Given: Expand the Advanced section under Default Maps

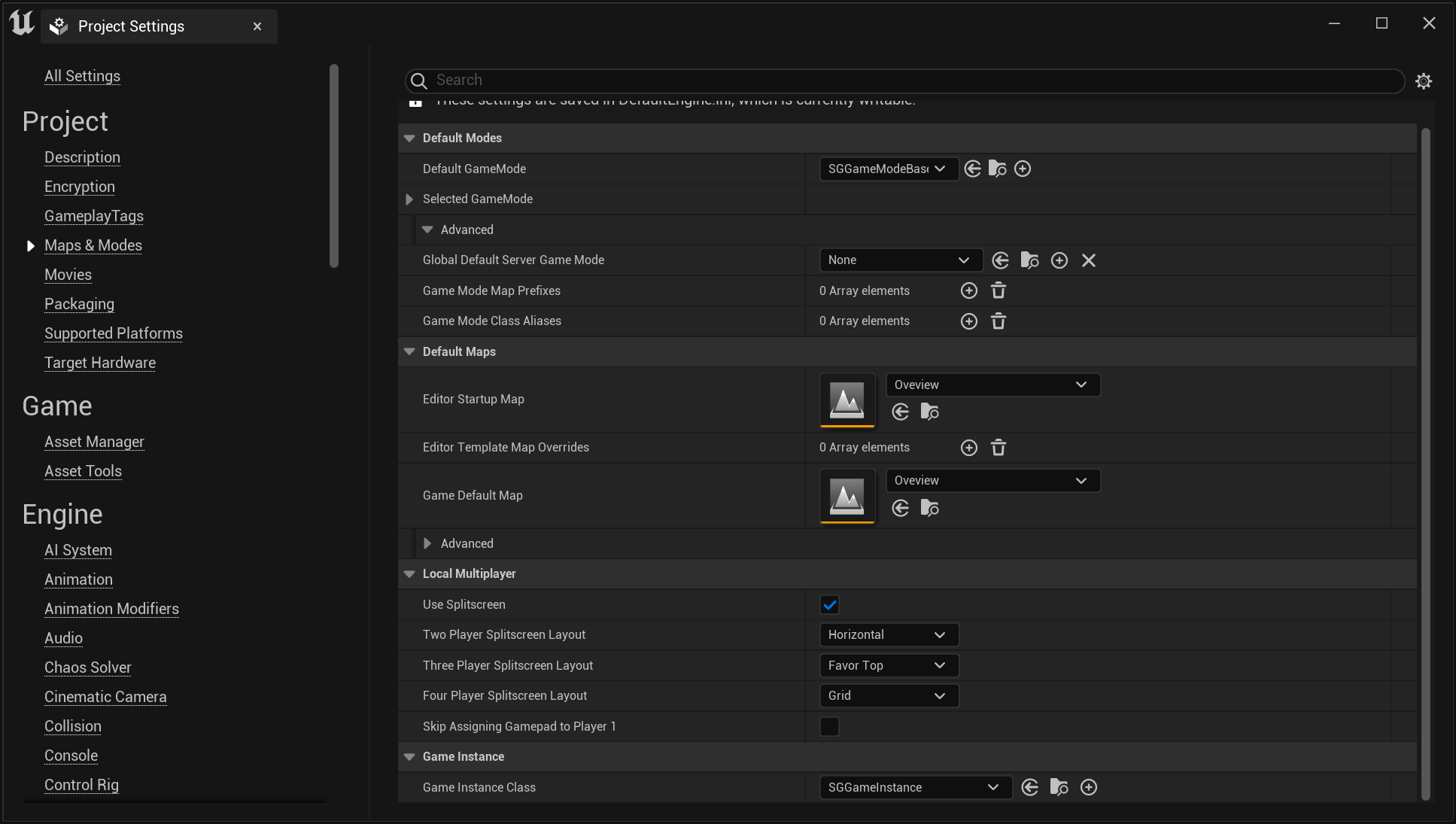Looking at the screenshot, I should (x=427, y=543).
